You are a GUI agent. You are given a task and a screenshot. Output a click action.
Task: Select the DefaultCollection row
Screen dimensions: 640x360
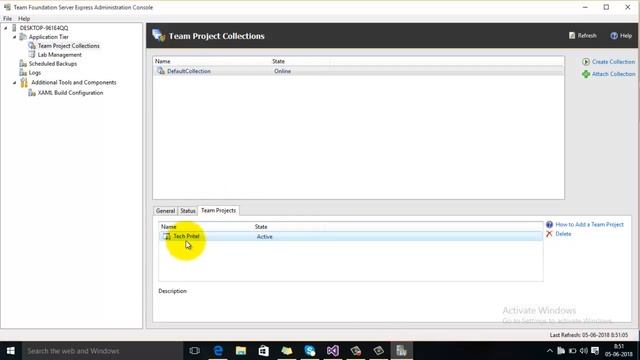click(358, 71)
